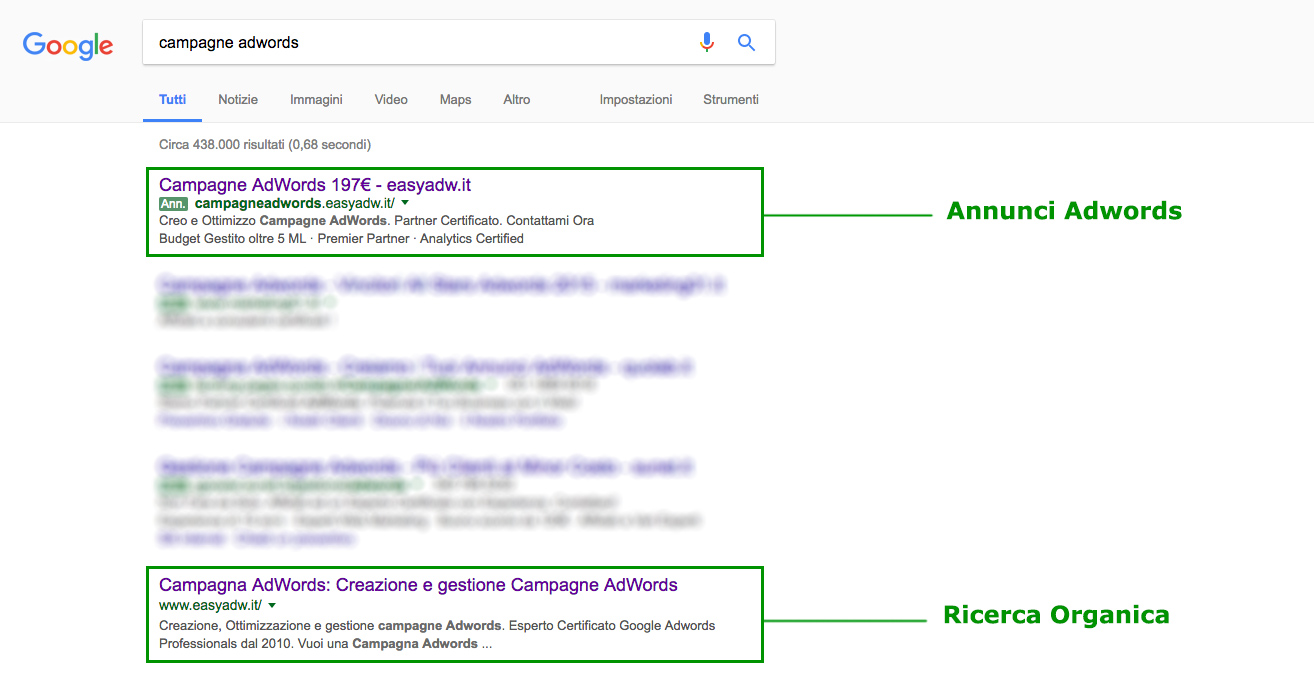Expand the arrow next to www.easyadw.it
The width and height of the screenshot is (1314, 686).
coord(271,605)
